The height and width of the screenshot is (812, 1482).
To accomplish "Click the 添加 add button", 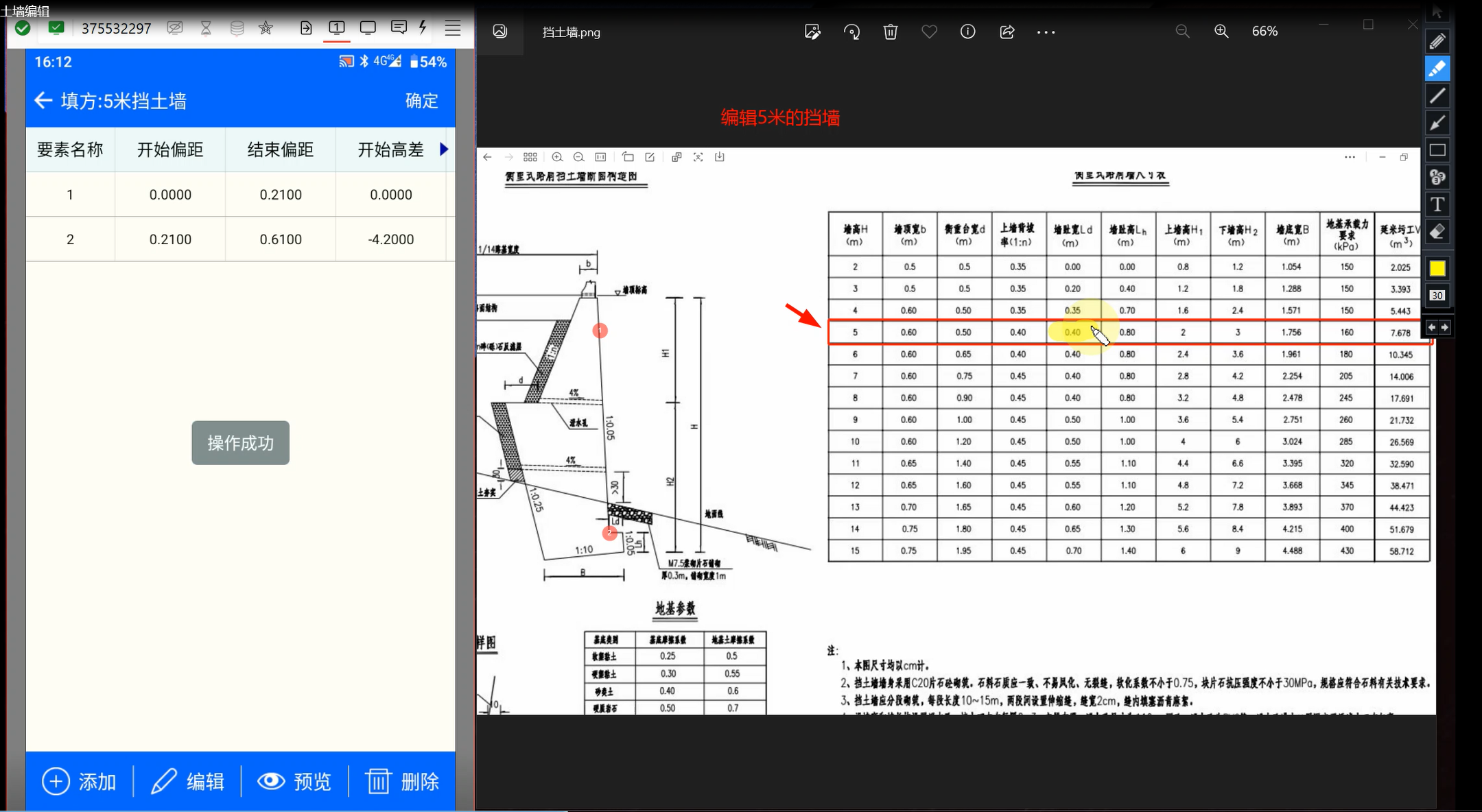I will pyautogui.click(x=79, y=781).
